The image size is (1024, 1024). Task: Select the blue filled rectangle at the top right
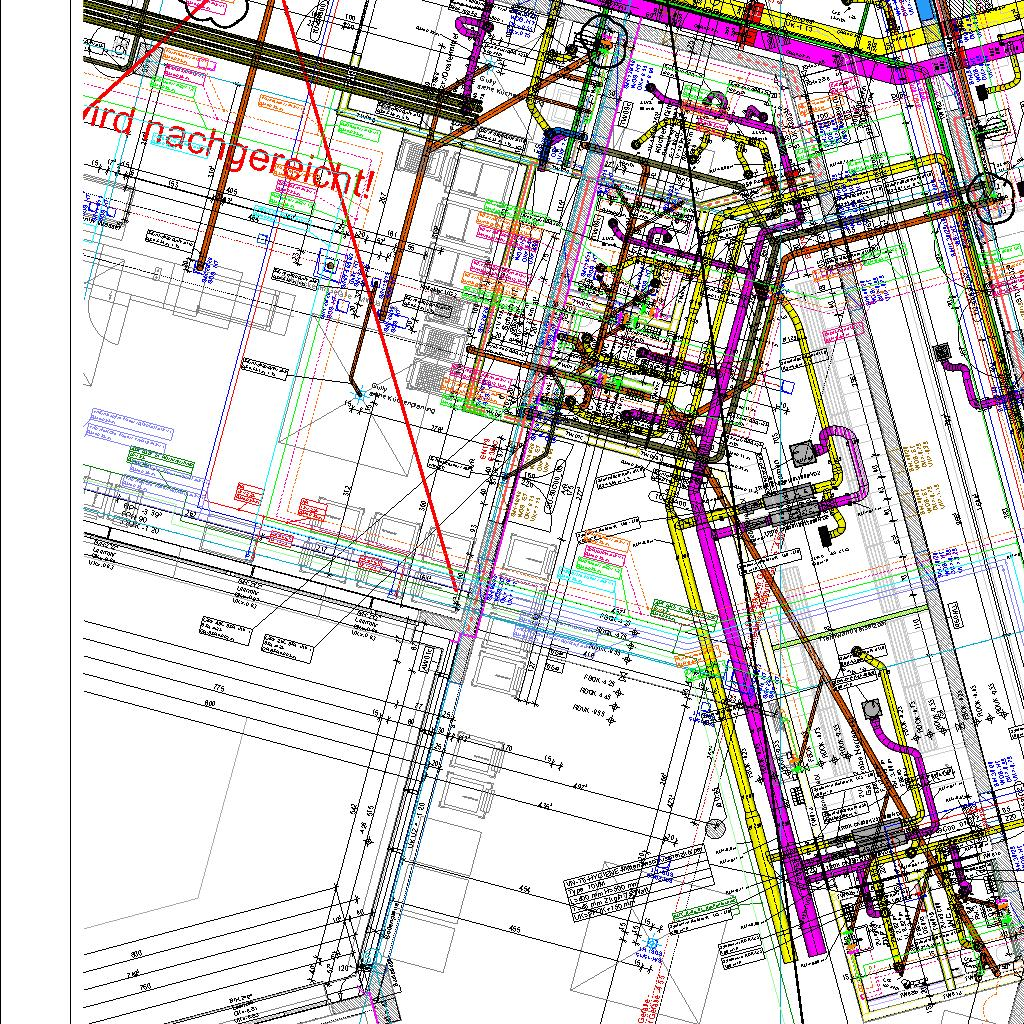point(923,10)
